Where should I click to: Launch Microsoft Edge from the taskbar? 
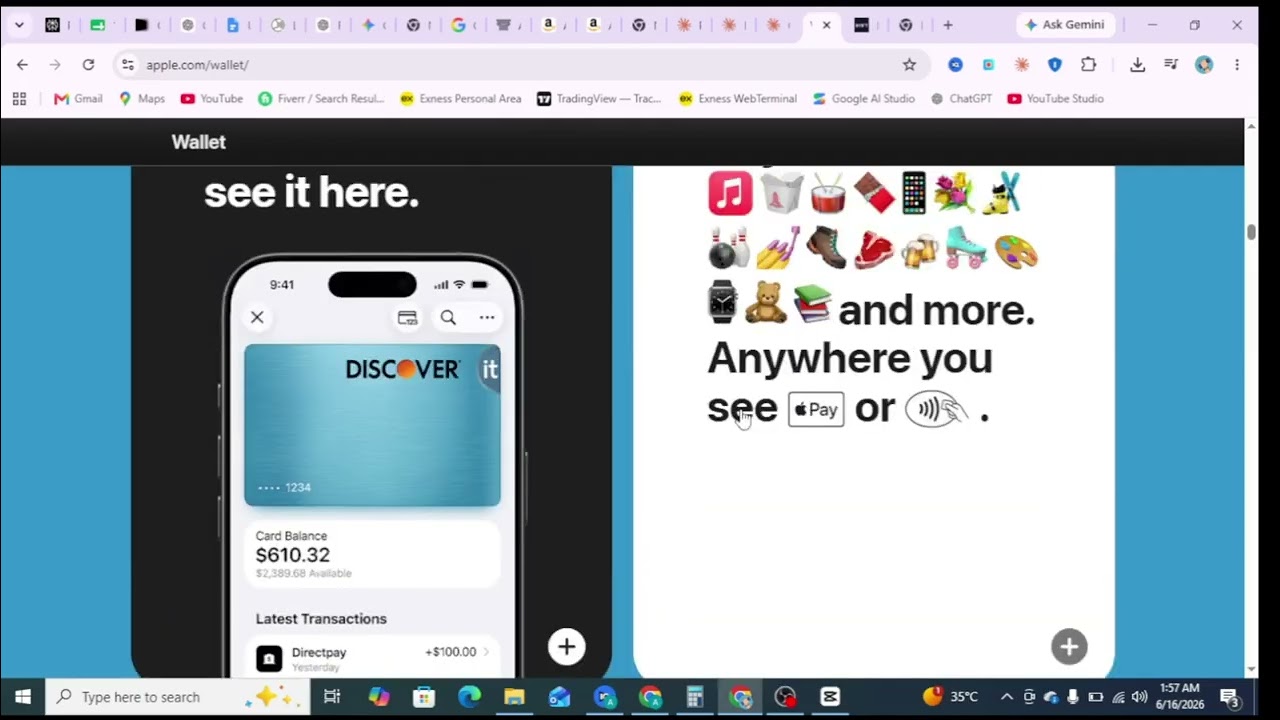click(x=469, y=697)
